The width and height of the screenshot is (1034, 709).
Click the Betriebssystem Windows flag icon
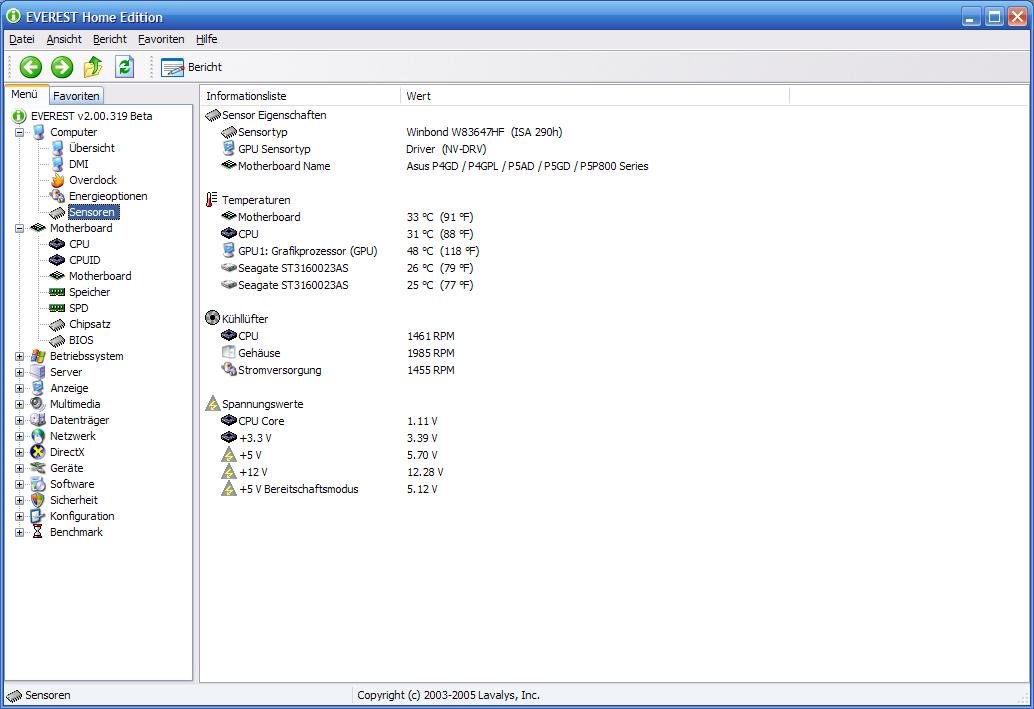pyautogui.click(x=38, y=356)
